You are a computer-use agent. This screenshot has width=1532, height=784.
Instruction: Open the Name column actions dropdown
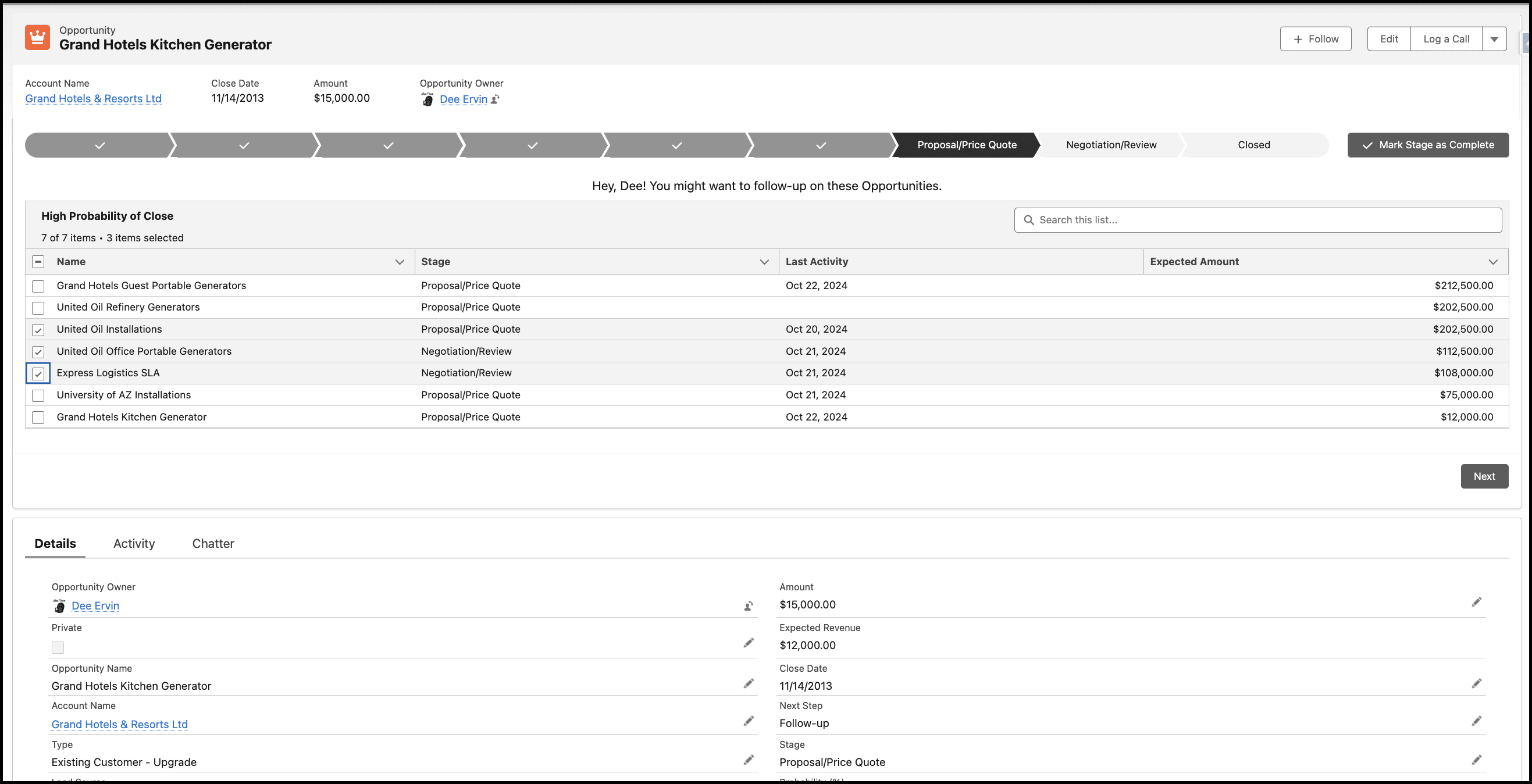point(400,262)
